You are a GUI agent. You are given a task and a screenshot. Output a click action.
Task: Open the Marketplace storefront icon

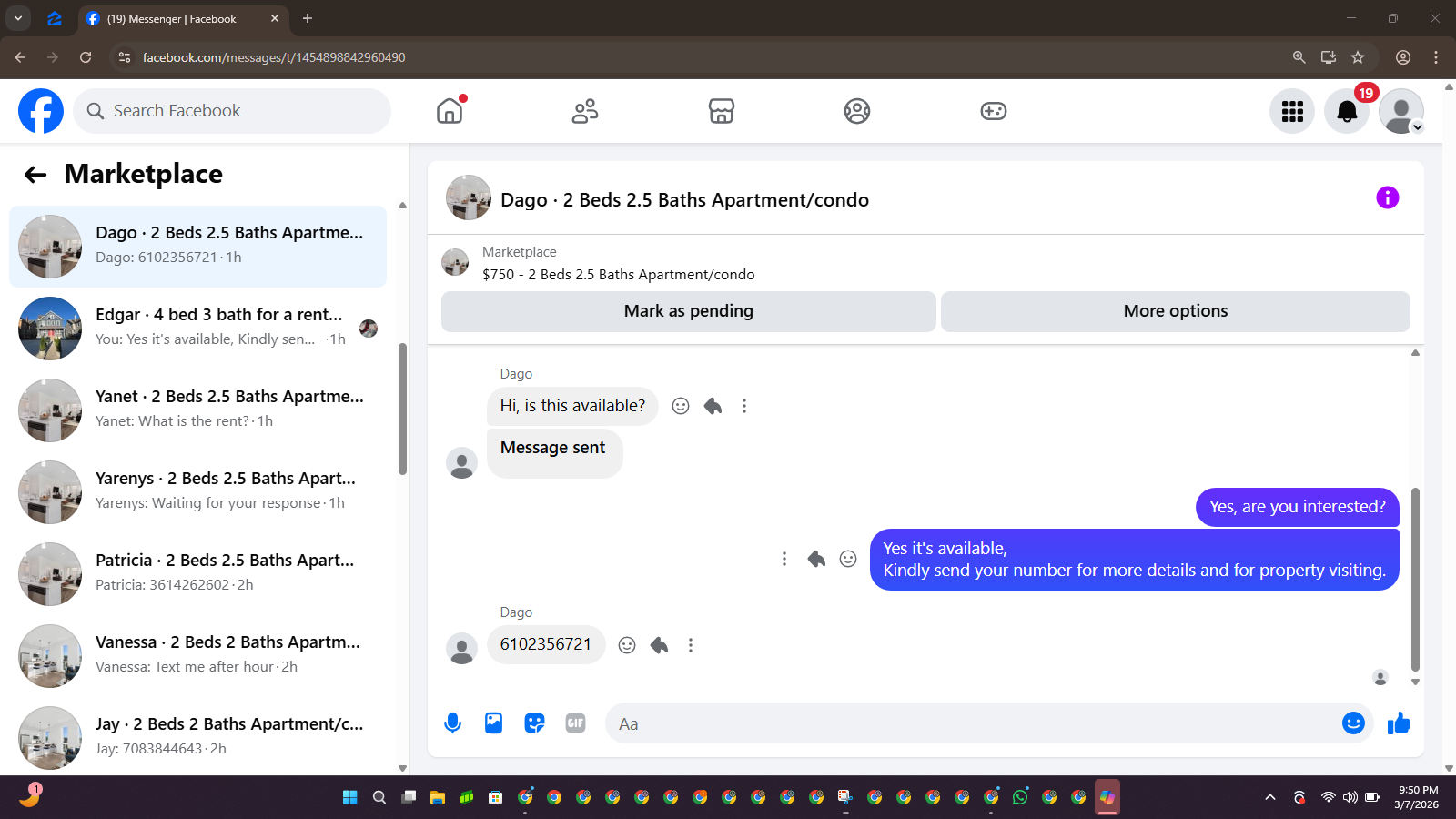coord(722,111)
